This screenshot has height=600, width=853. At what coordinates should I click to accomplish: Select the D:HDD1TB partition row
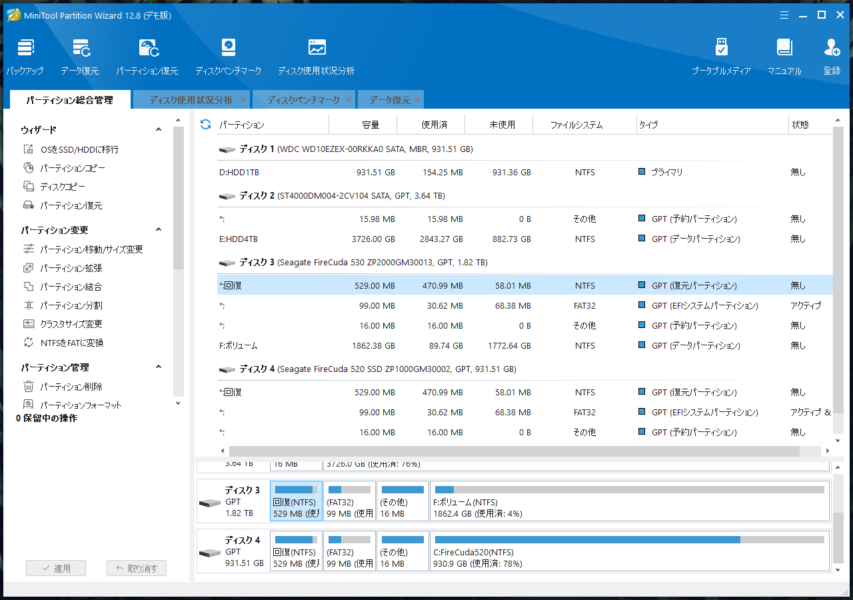click(524, 172)
